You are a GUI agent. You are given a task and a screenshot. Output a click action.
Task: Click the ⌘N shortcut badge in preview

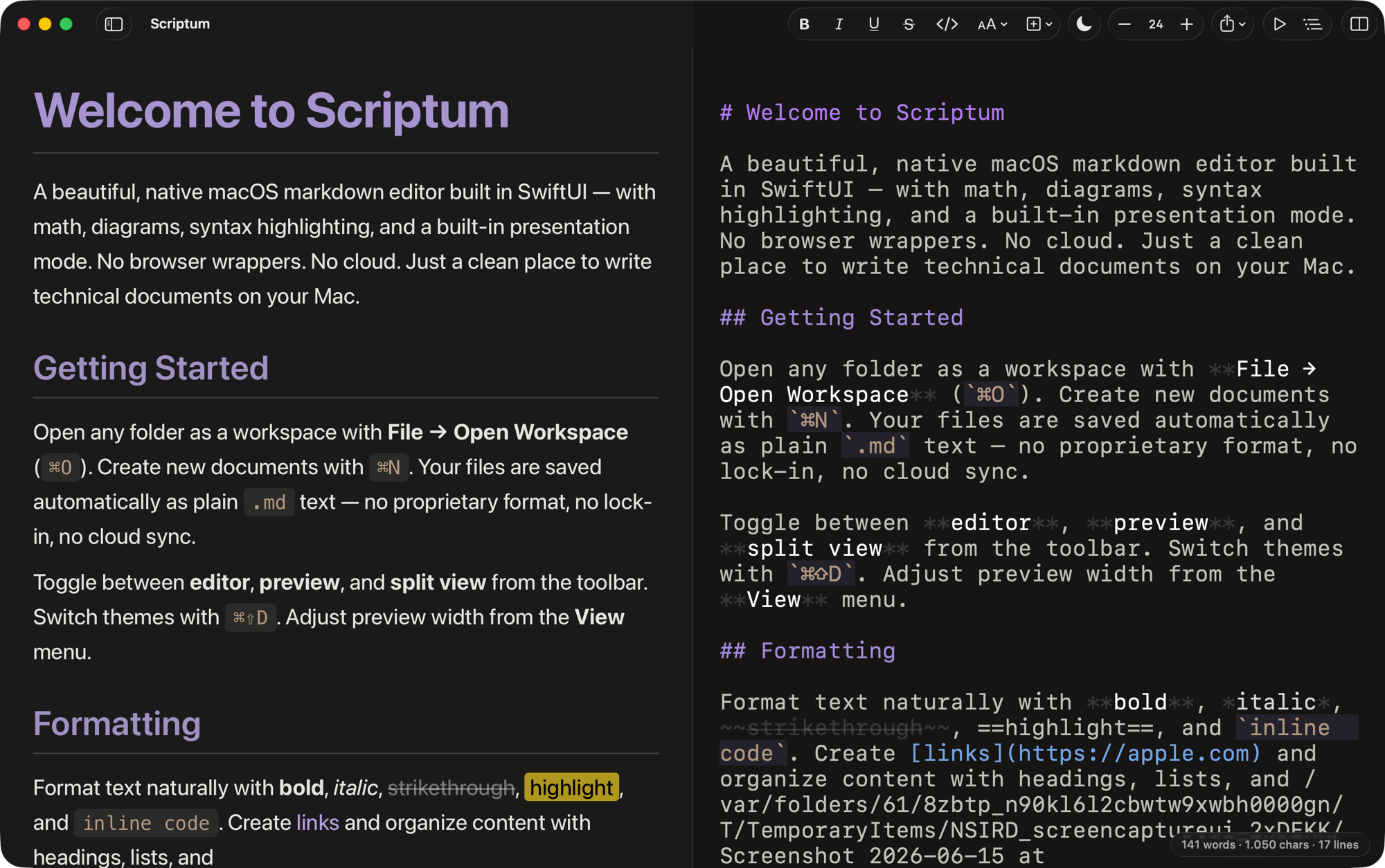(x=388, y=467)
